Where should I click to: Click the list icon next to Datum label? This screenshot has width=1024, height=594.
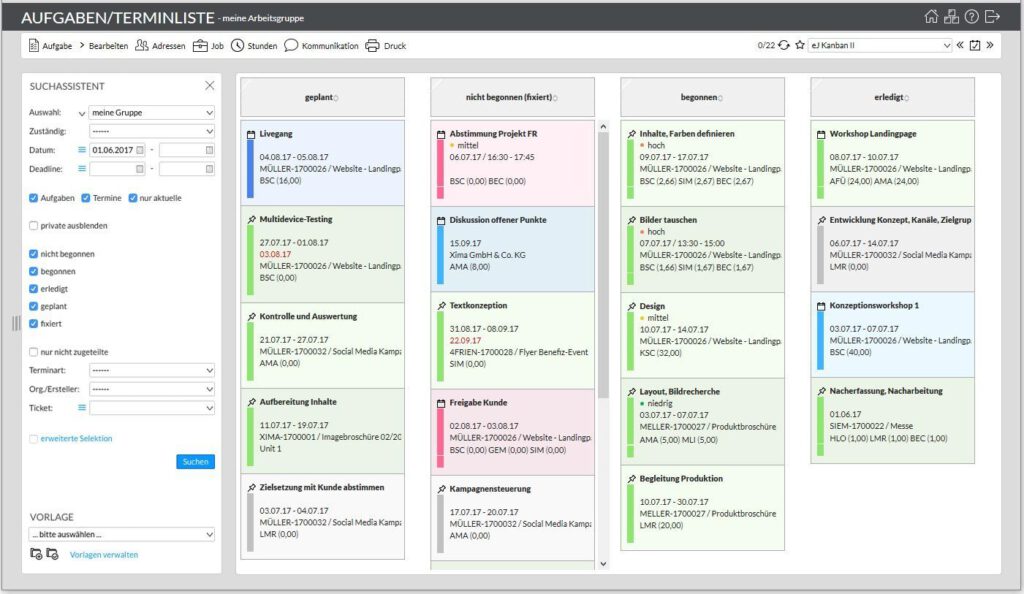[82, 150]
